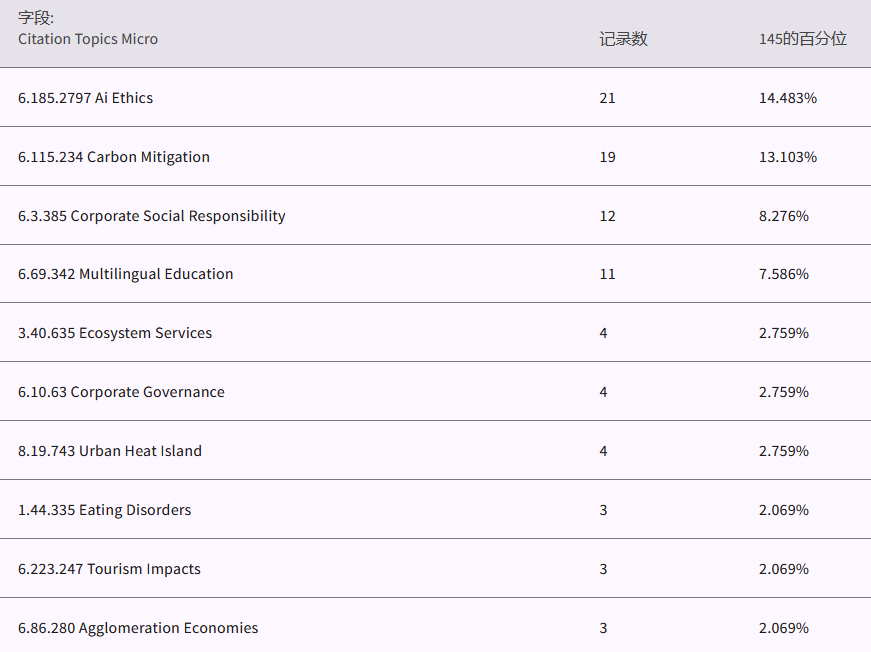The image size is (871, 652).
Task: Select the Agglomeration Economies topic
Action: click(138, 628)
